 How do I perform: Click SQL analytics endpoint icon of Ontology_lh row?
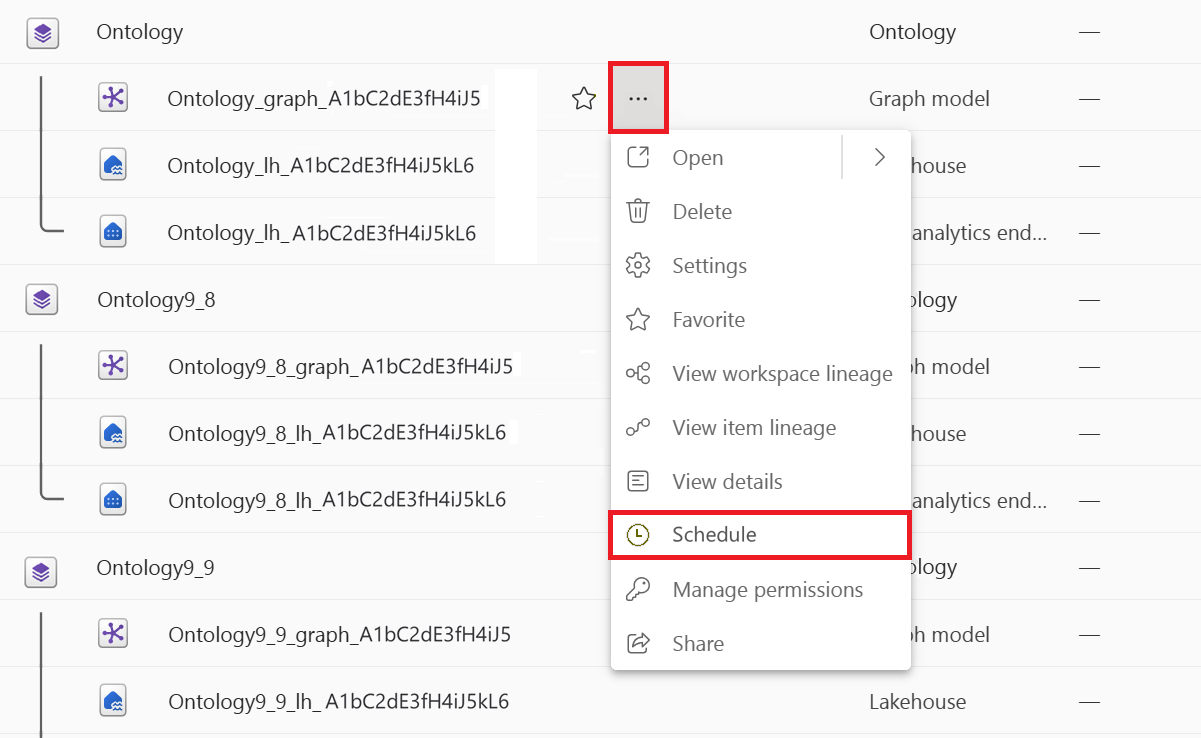[113, 232]
